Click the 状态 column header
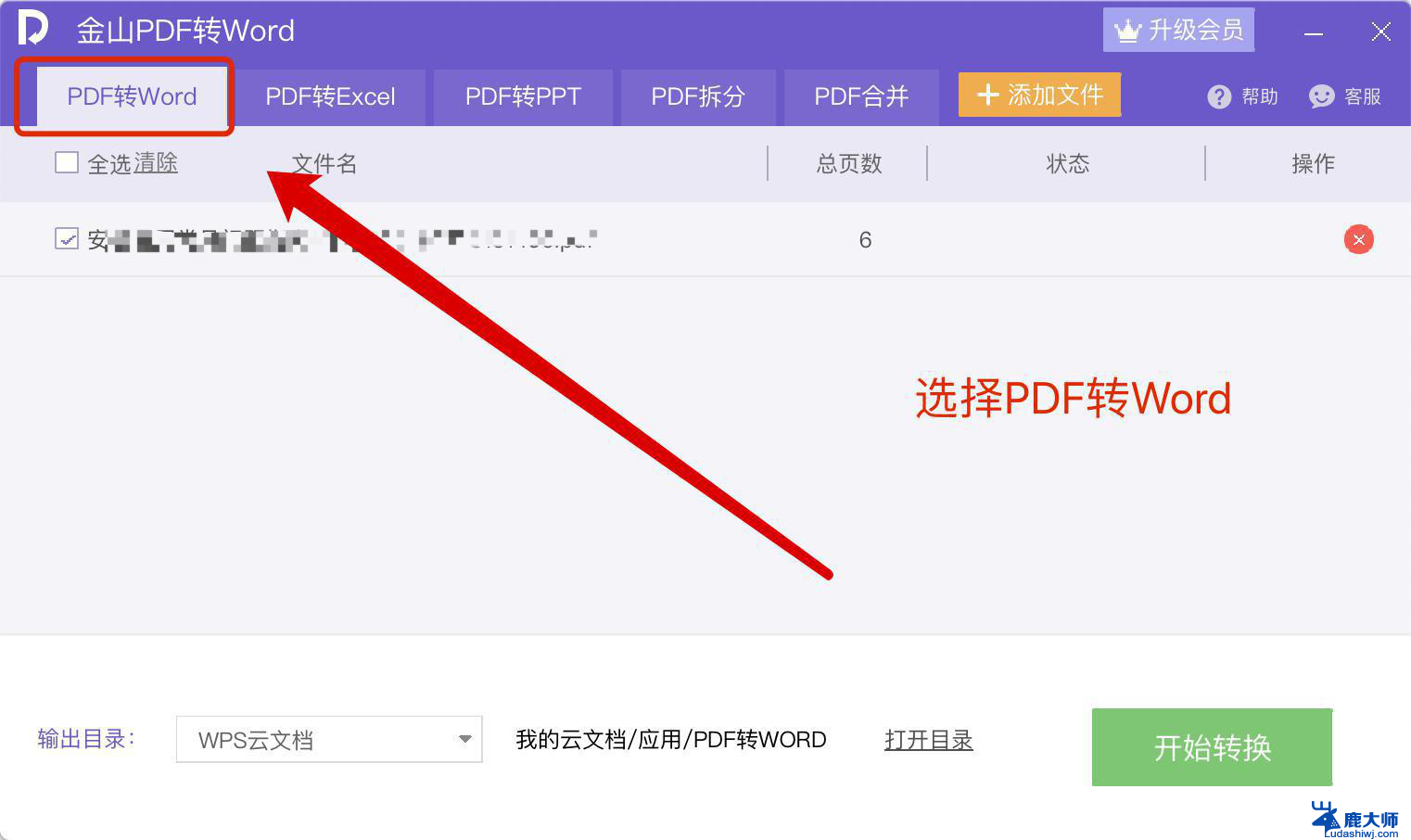Screen dimensions: 1411x840 coord(1067,164)
